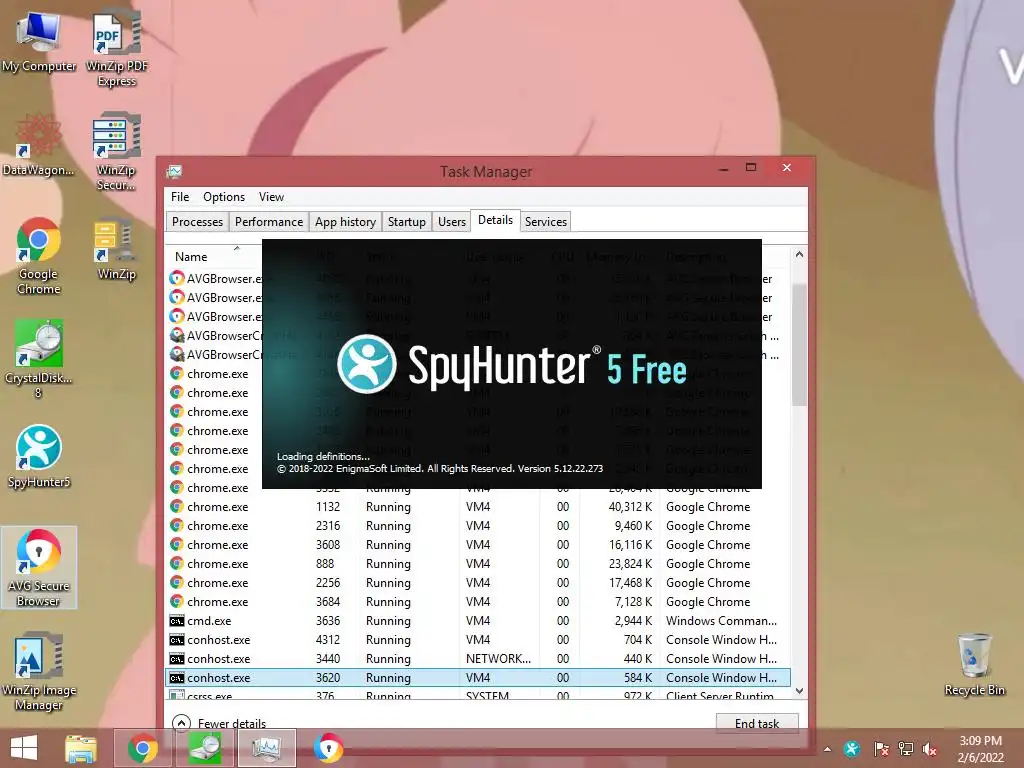The width and height of the screenshot is (1024, 768).
Task: Click Task Manager title bar icon
Action: click(x=174, y=172)
